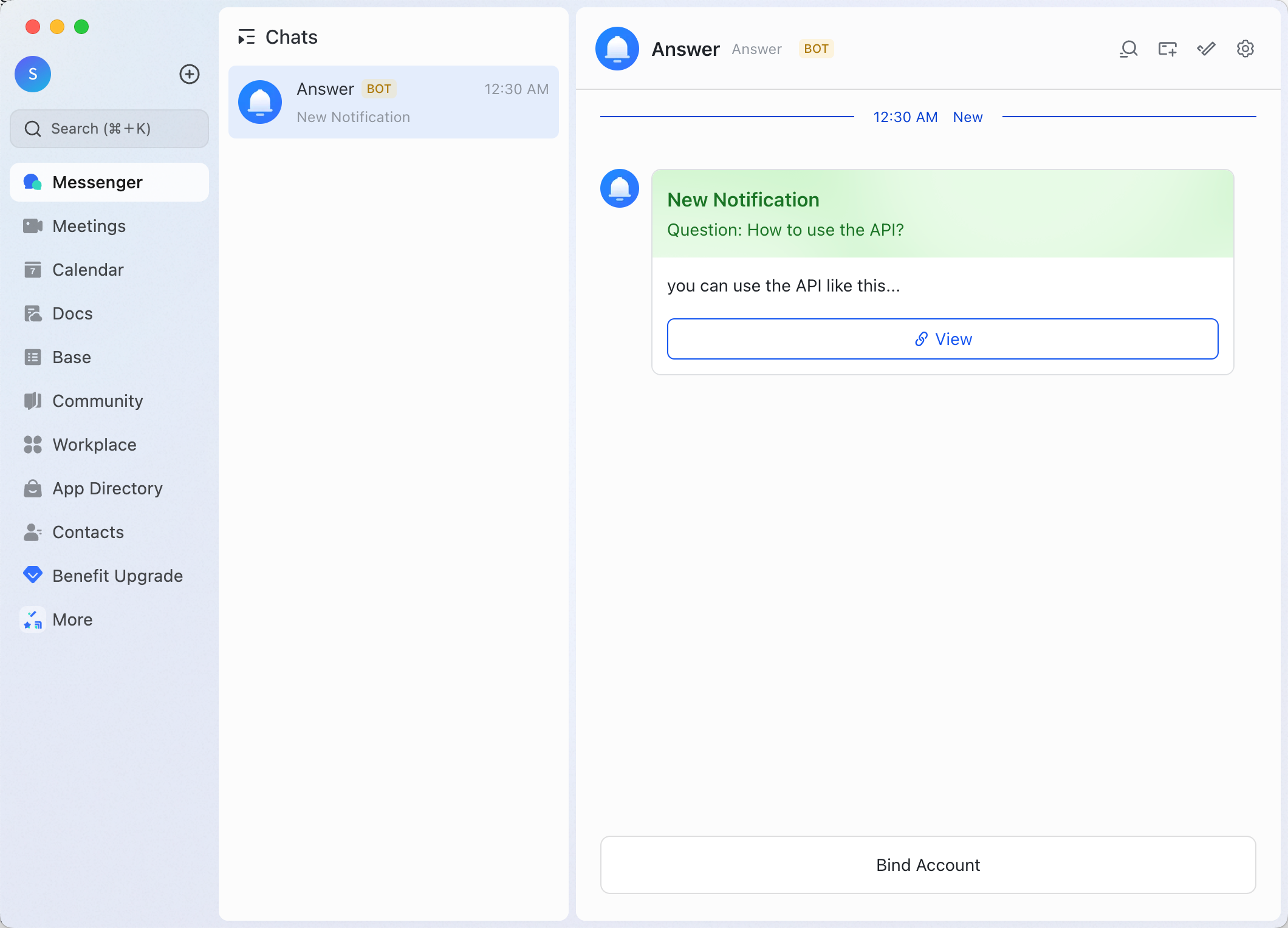Screen dimensions: 1288x928
Task: Search within the Answer conversation
Action: click(1128, 49)
